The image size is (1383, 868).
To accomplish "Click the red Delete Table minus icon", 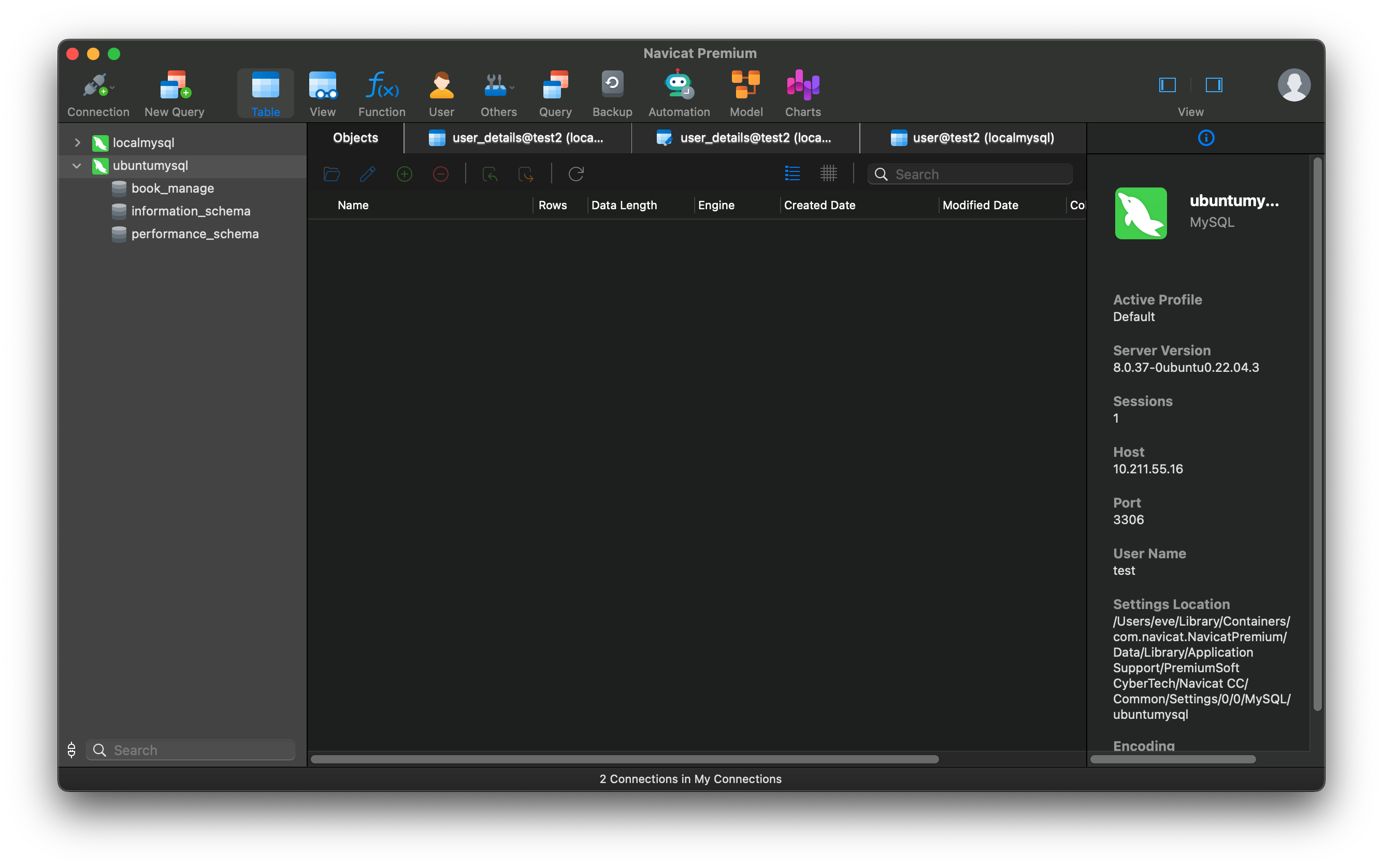I will pyautogui.click(x=440, y=174).
